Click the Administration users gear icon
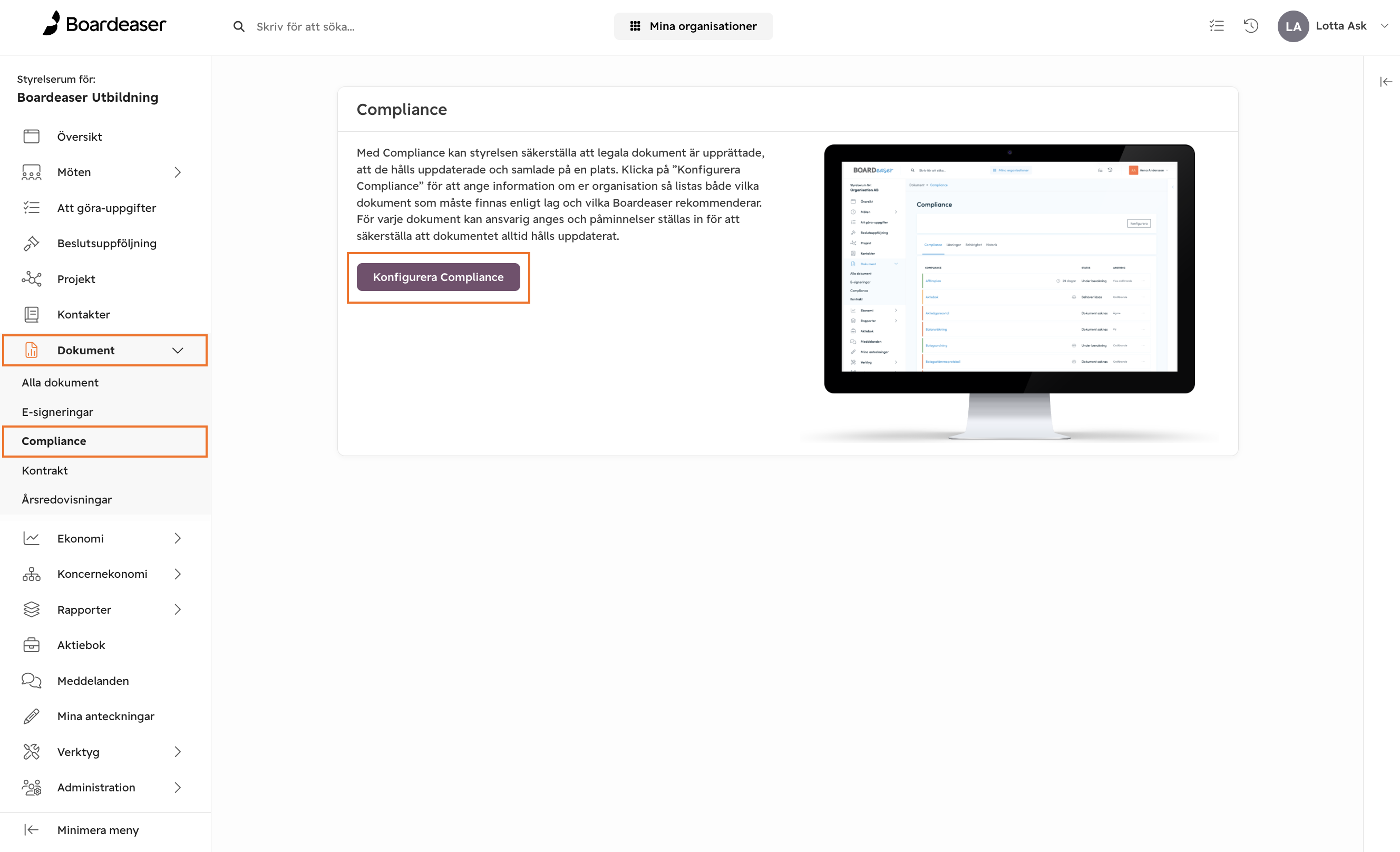This screenshot has width=1400, height=852. click(31, 788)
